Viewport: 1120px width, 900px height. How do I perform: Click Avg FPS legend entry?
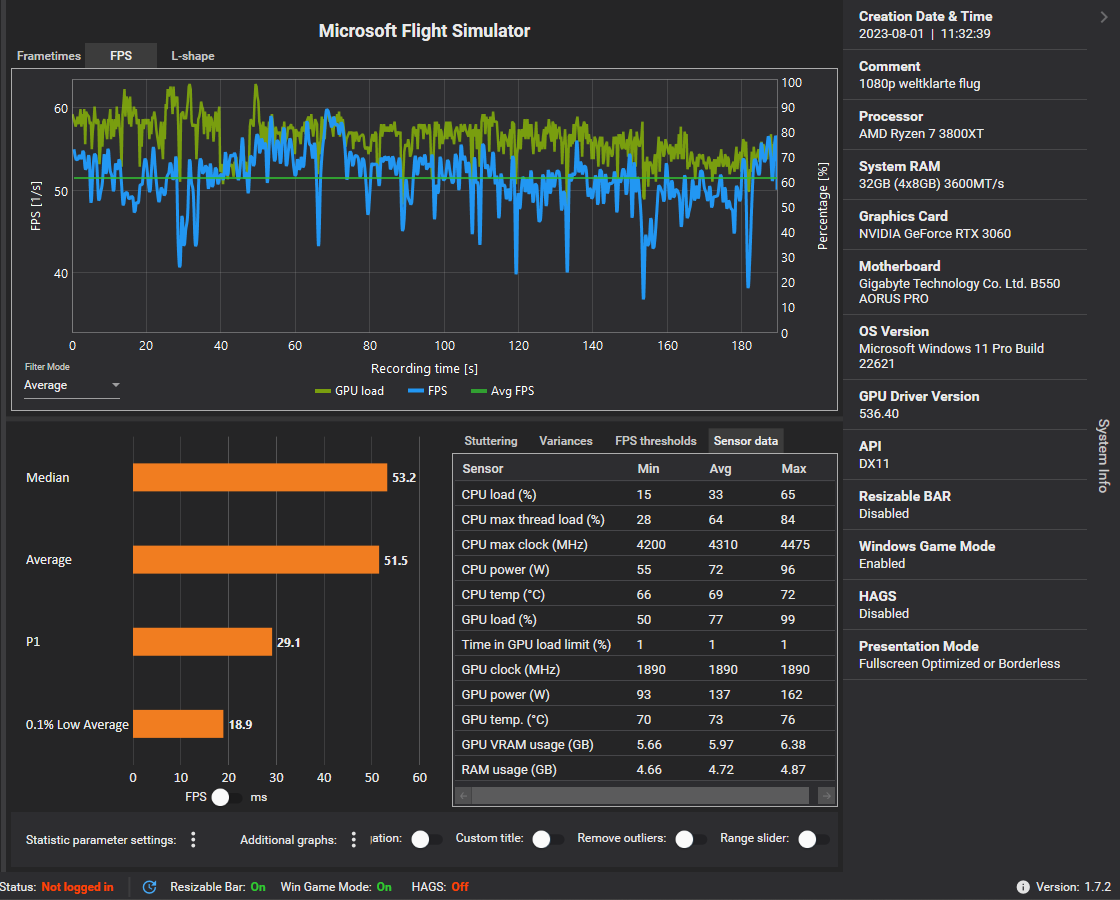click(502, 391)
